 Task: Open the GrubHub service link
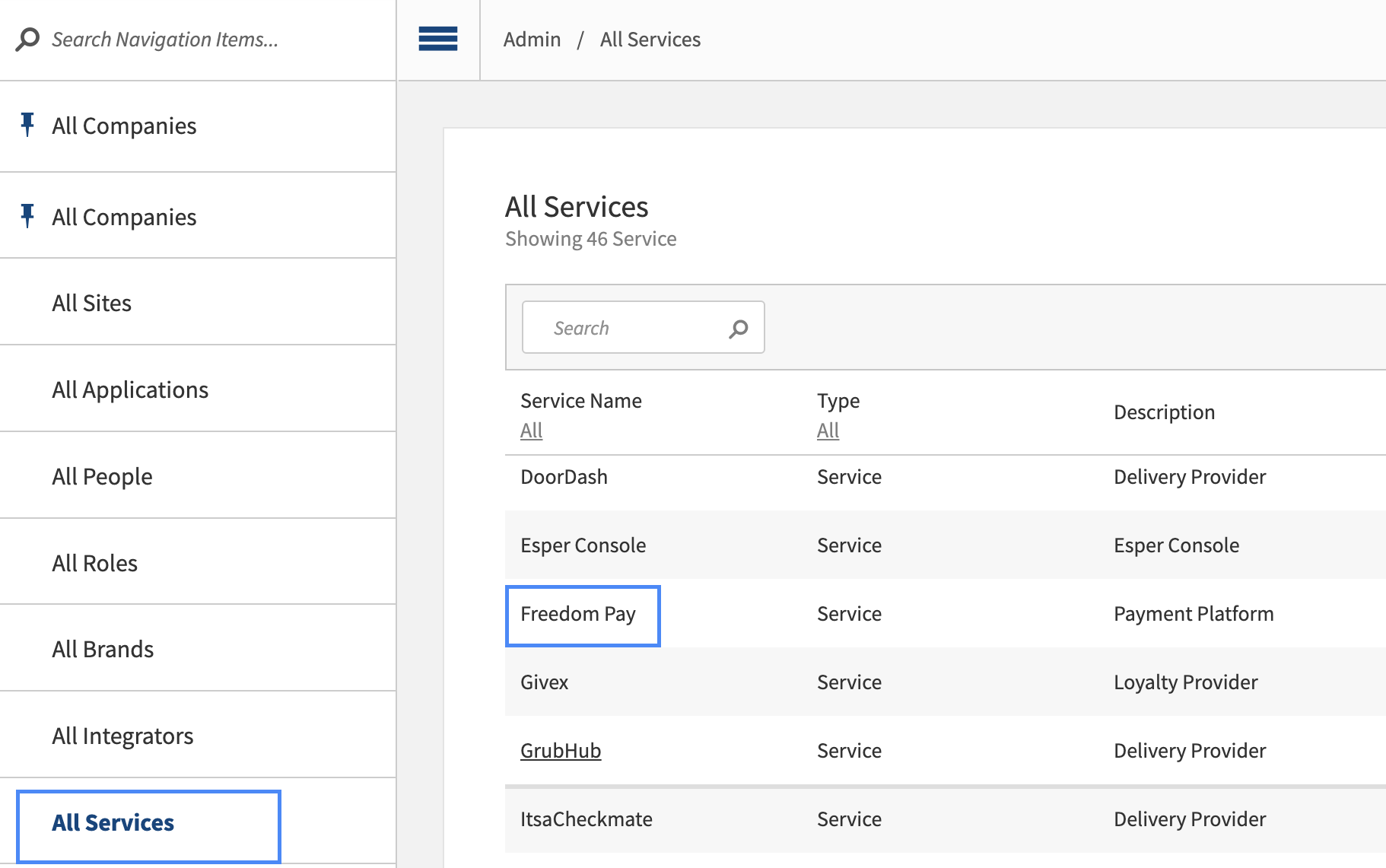(560, 750)
